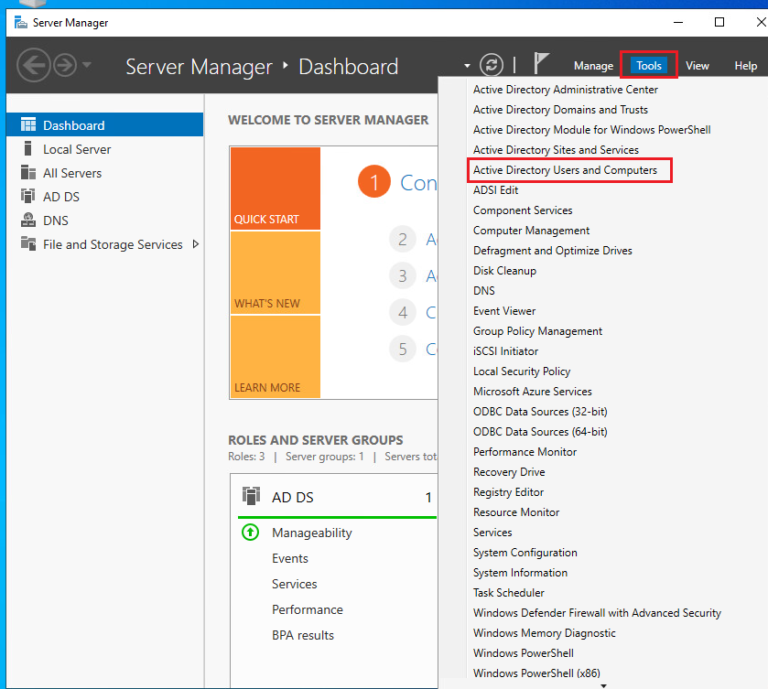Launch Event Viewer from Tools menu
This screenshot has width=768, height=689.
(504, 311)
